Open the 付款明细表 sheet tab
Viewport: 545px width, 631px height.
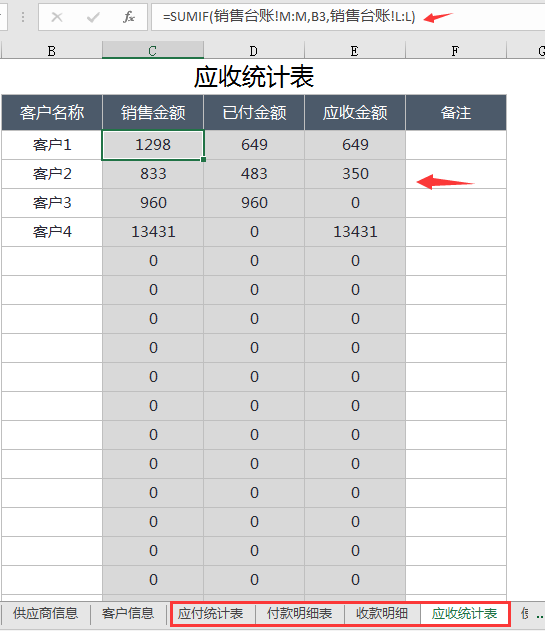click(x=299, y=614)
